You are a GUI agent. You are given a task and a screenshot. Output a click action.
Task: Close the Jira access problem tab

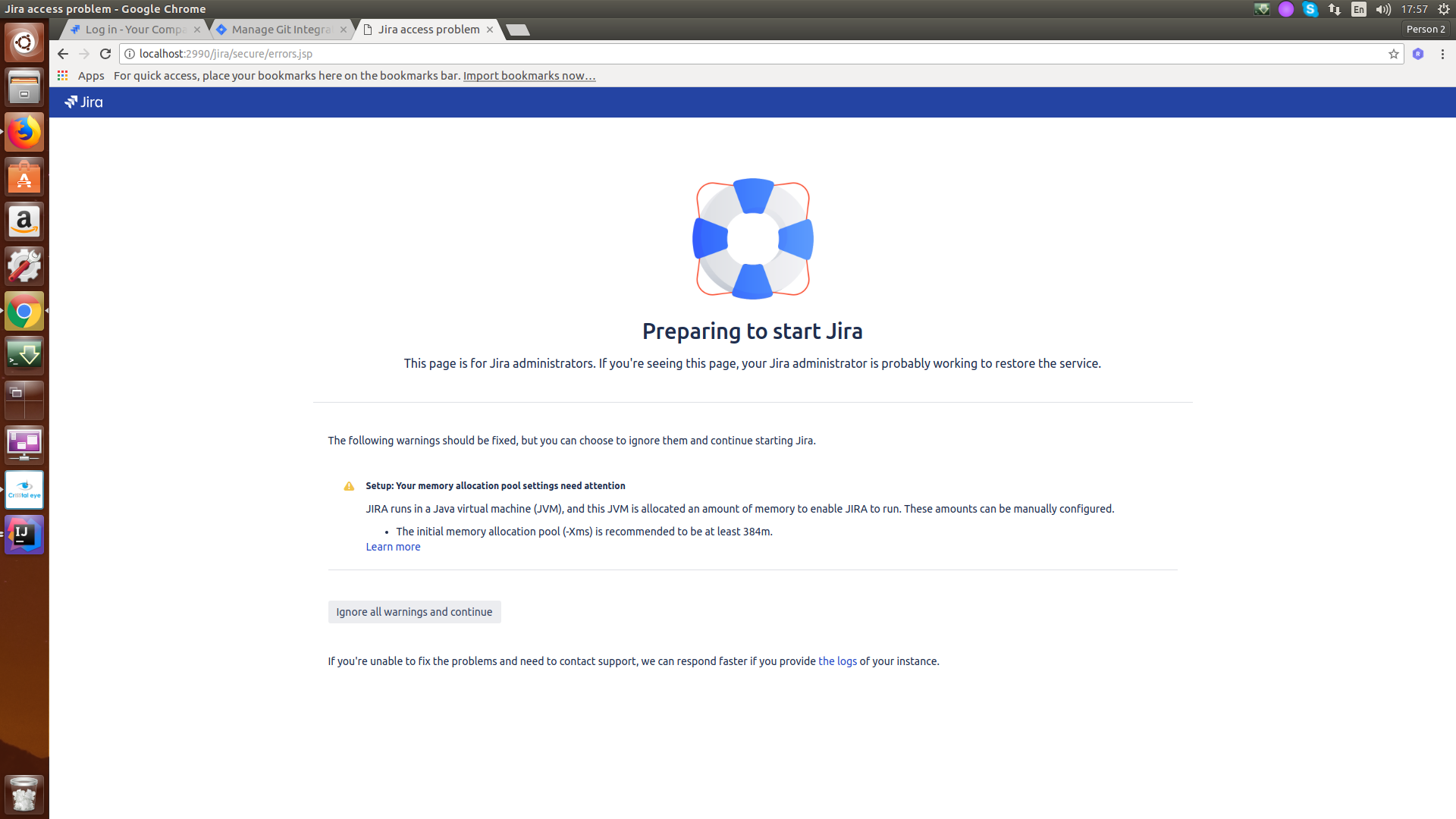click(490, 30)
